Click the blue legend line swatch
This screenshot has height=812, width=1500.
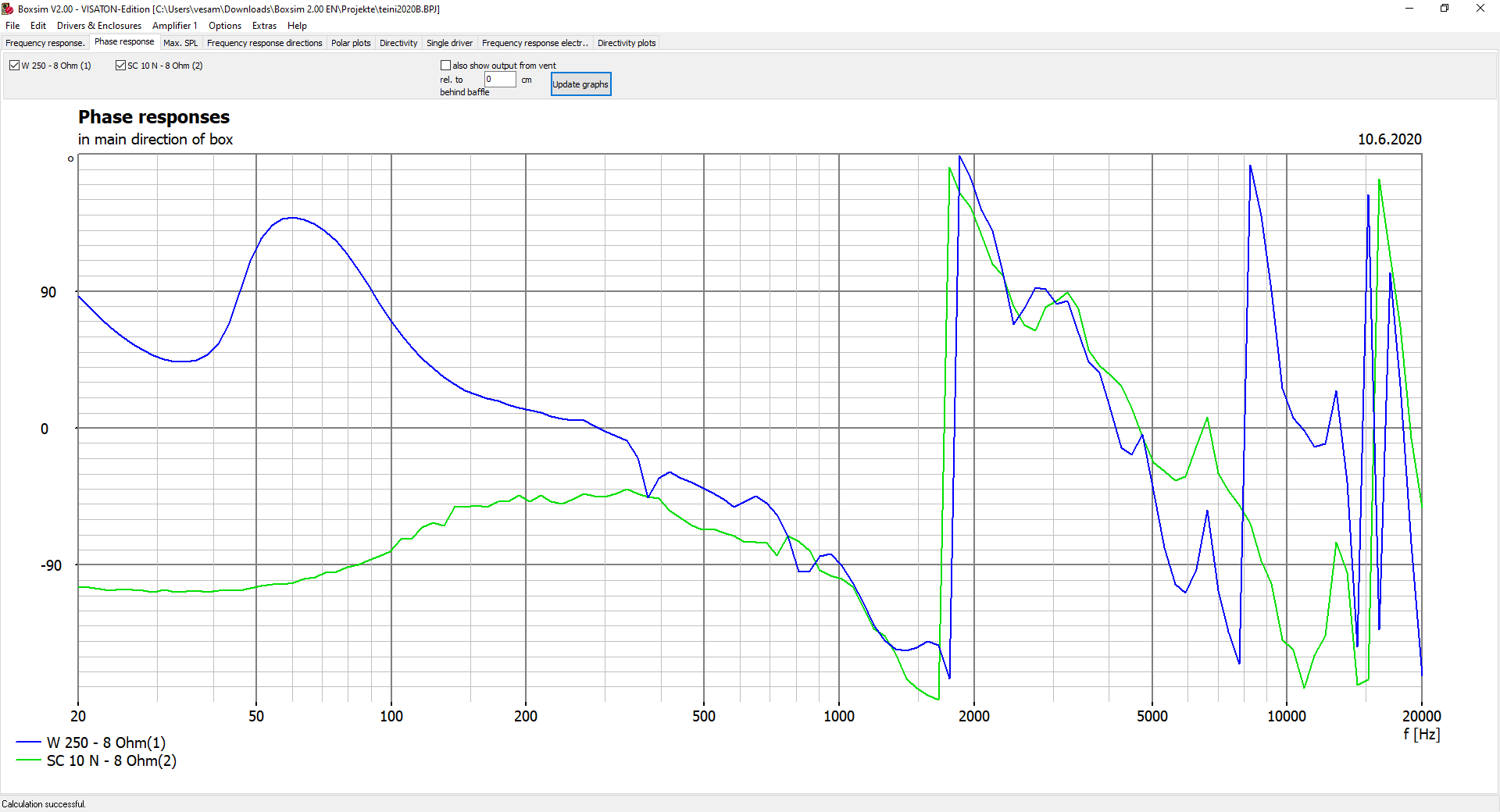pos(28,742)
